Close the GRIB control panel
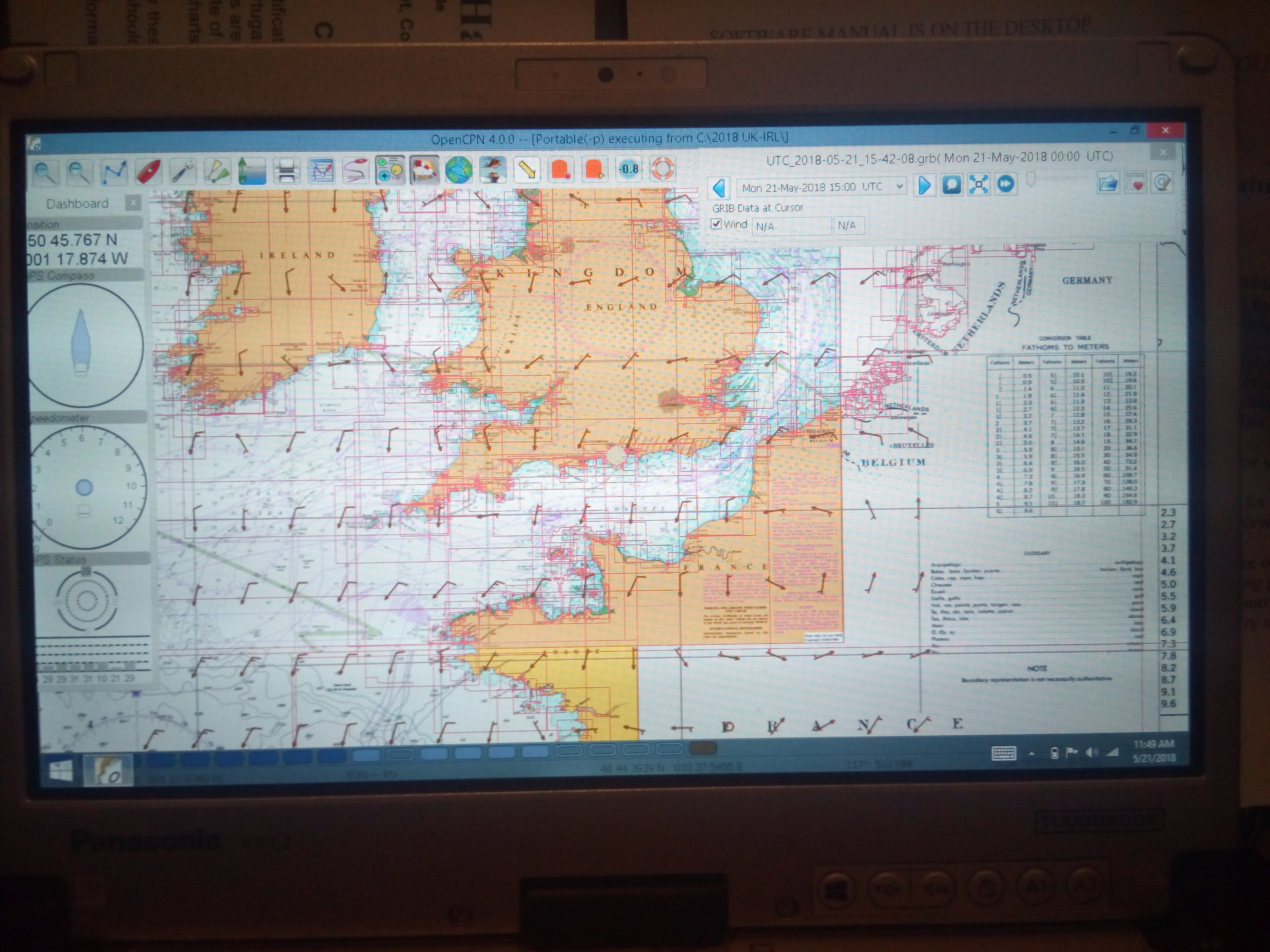1270x952 pixels. click(1163, 152)
